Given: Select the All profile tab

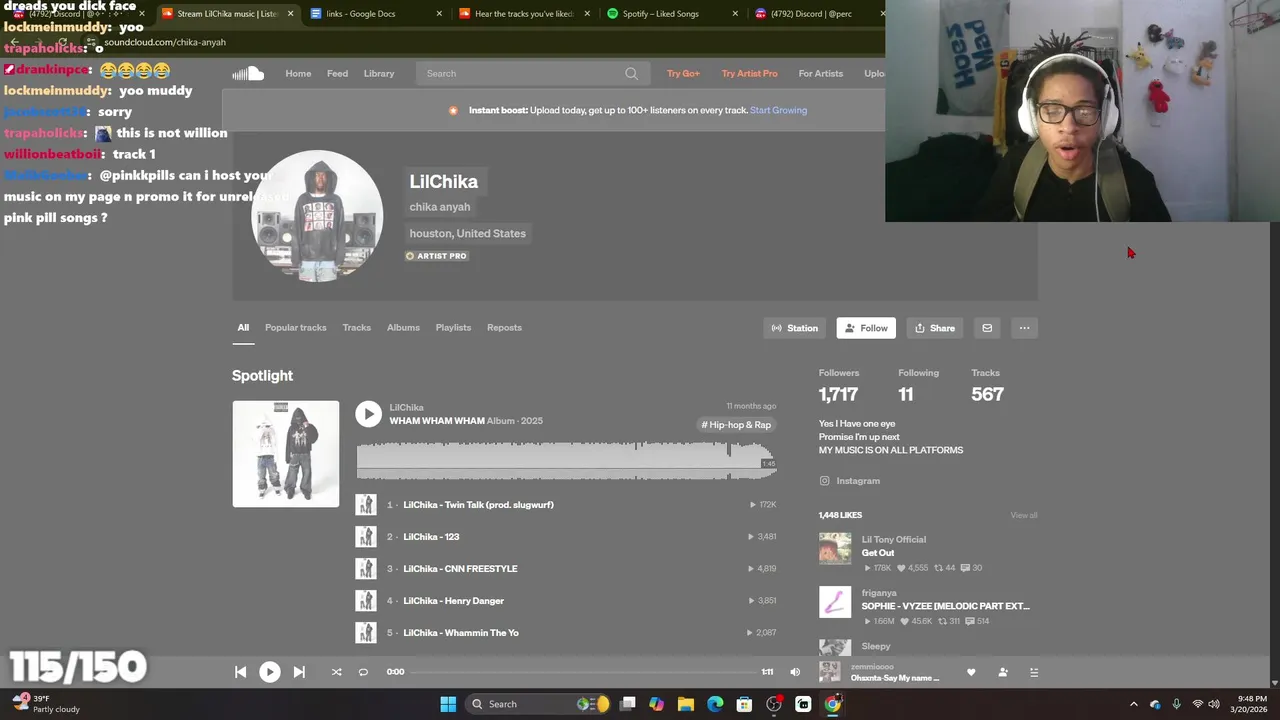Looking at the screenshot, I should pos(243,327).
